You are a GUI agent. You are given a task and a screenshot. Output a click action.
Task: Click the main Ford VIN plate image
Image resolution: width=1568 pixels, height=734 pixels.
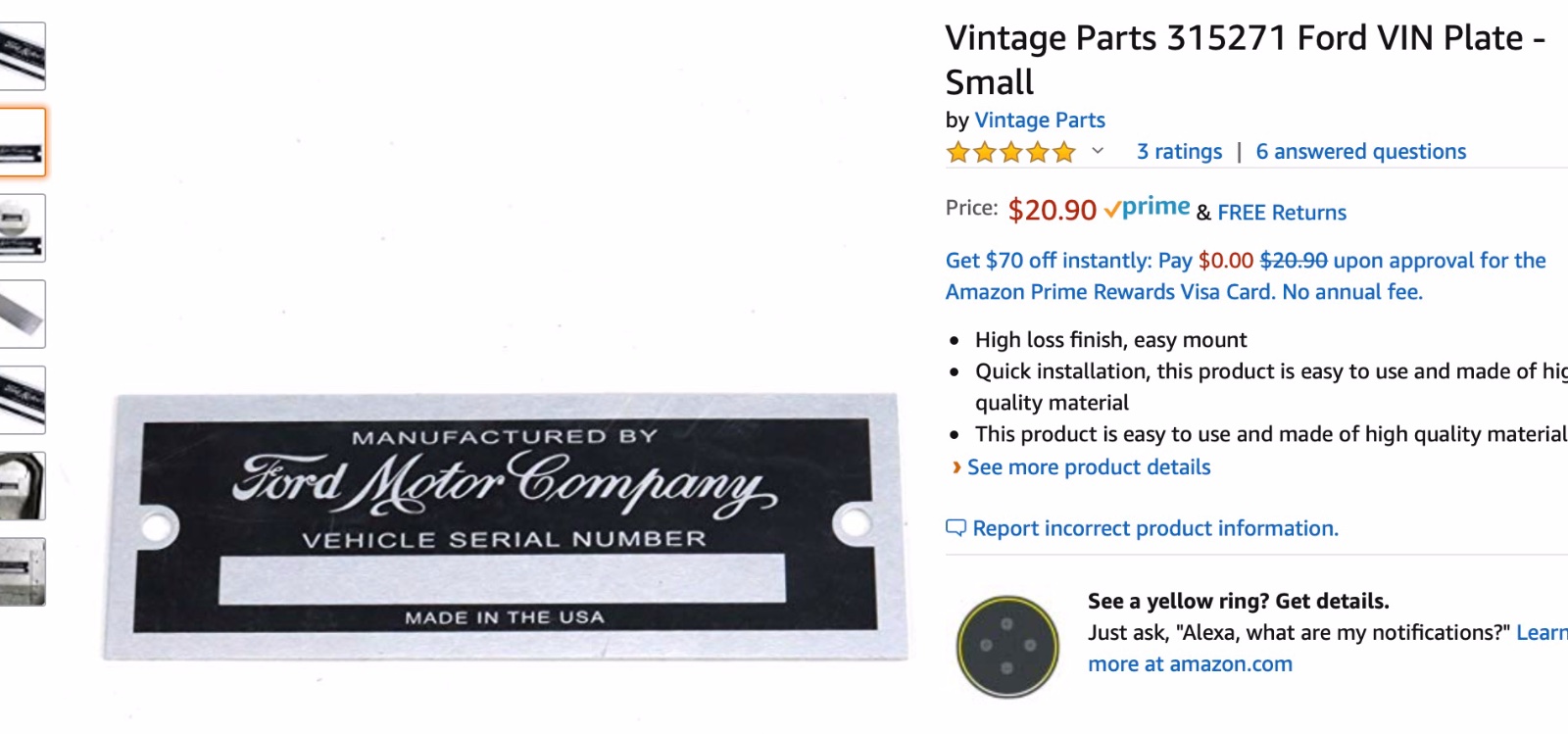[504, 526]
